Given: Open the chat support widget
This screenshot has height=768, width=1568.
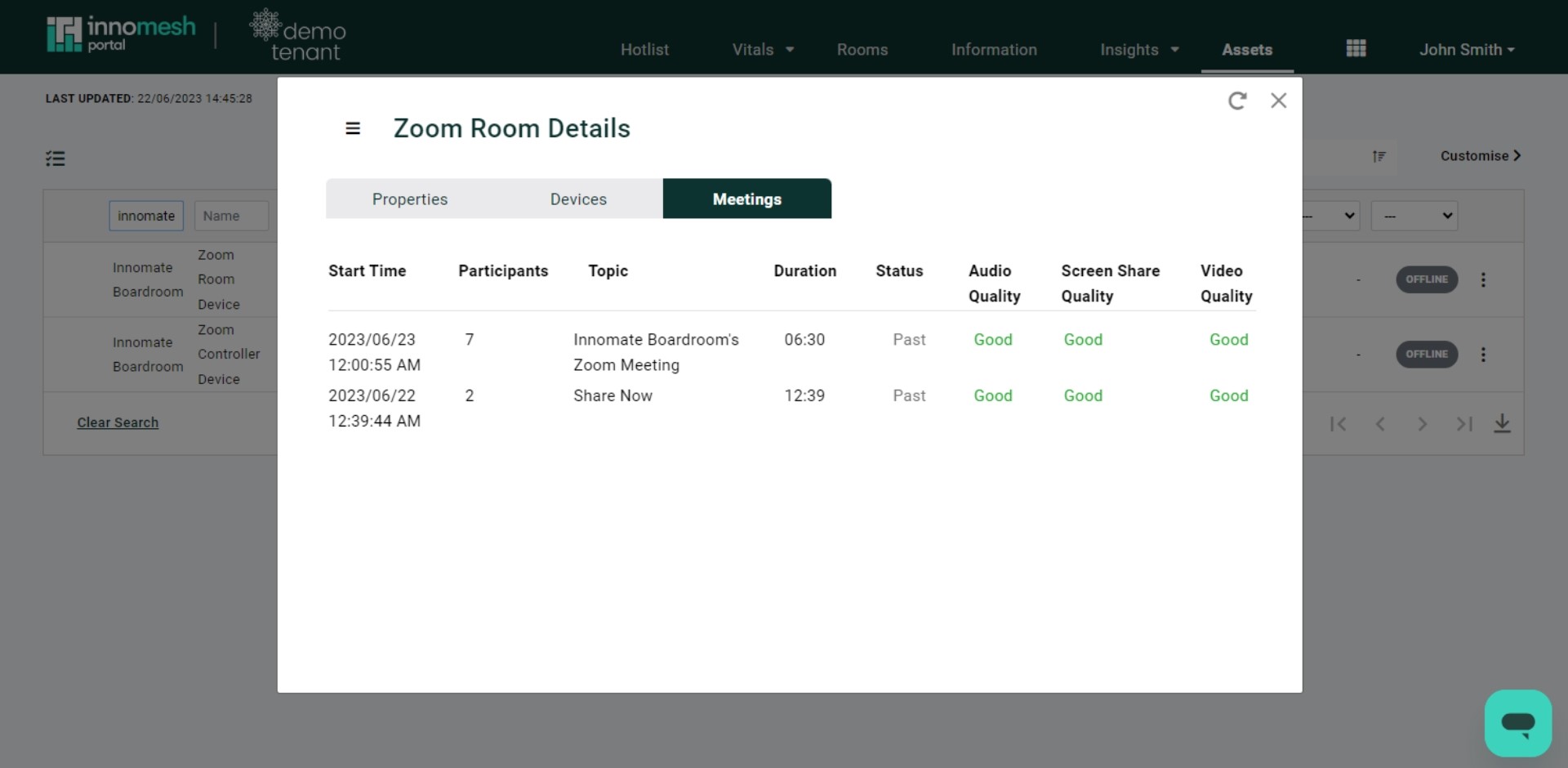Looking at the screenshot, I should [x=1518, y=723].
